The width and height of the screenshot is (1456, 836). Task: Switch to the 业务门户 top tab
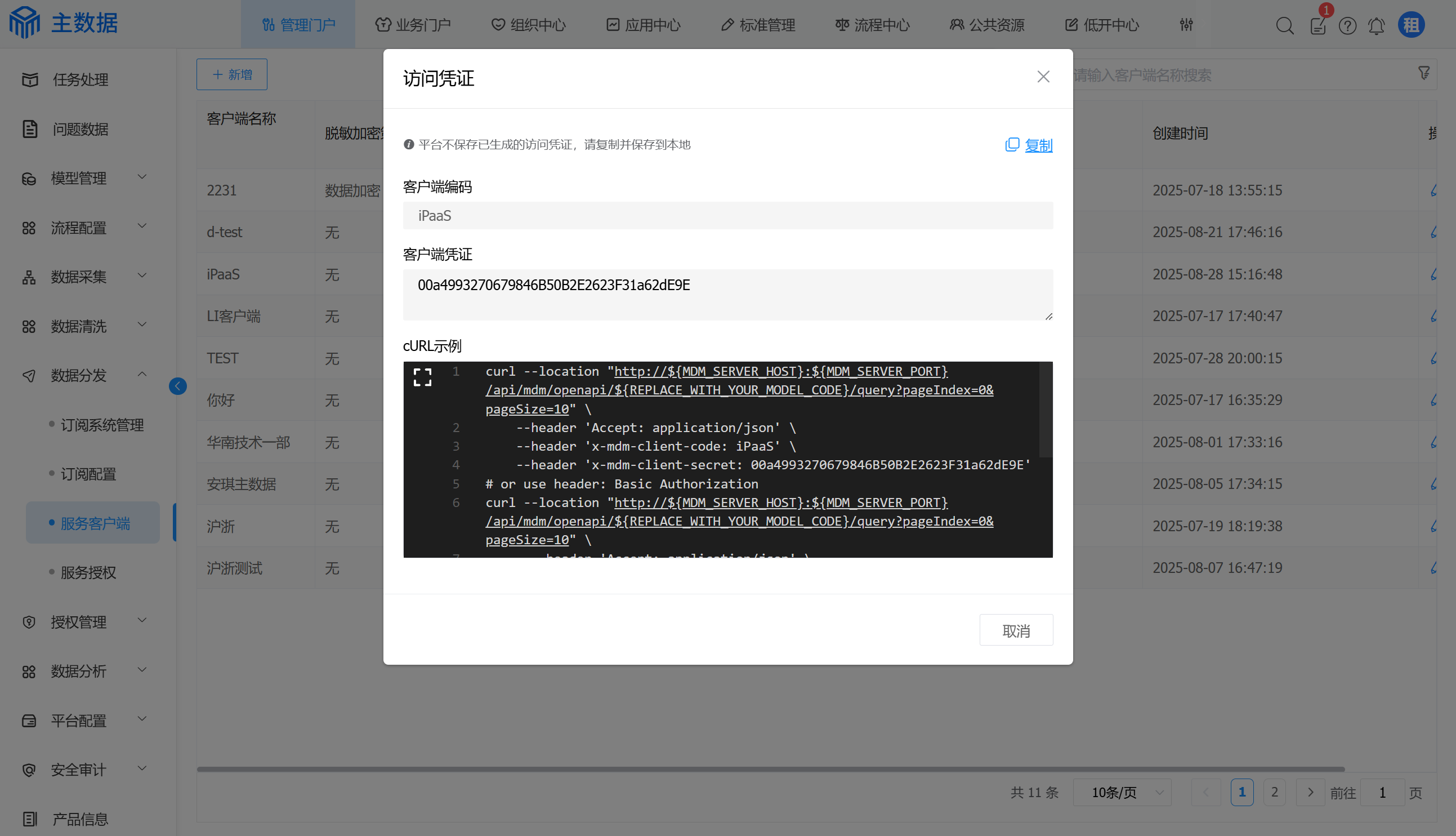click(x=413, y=25)
